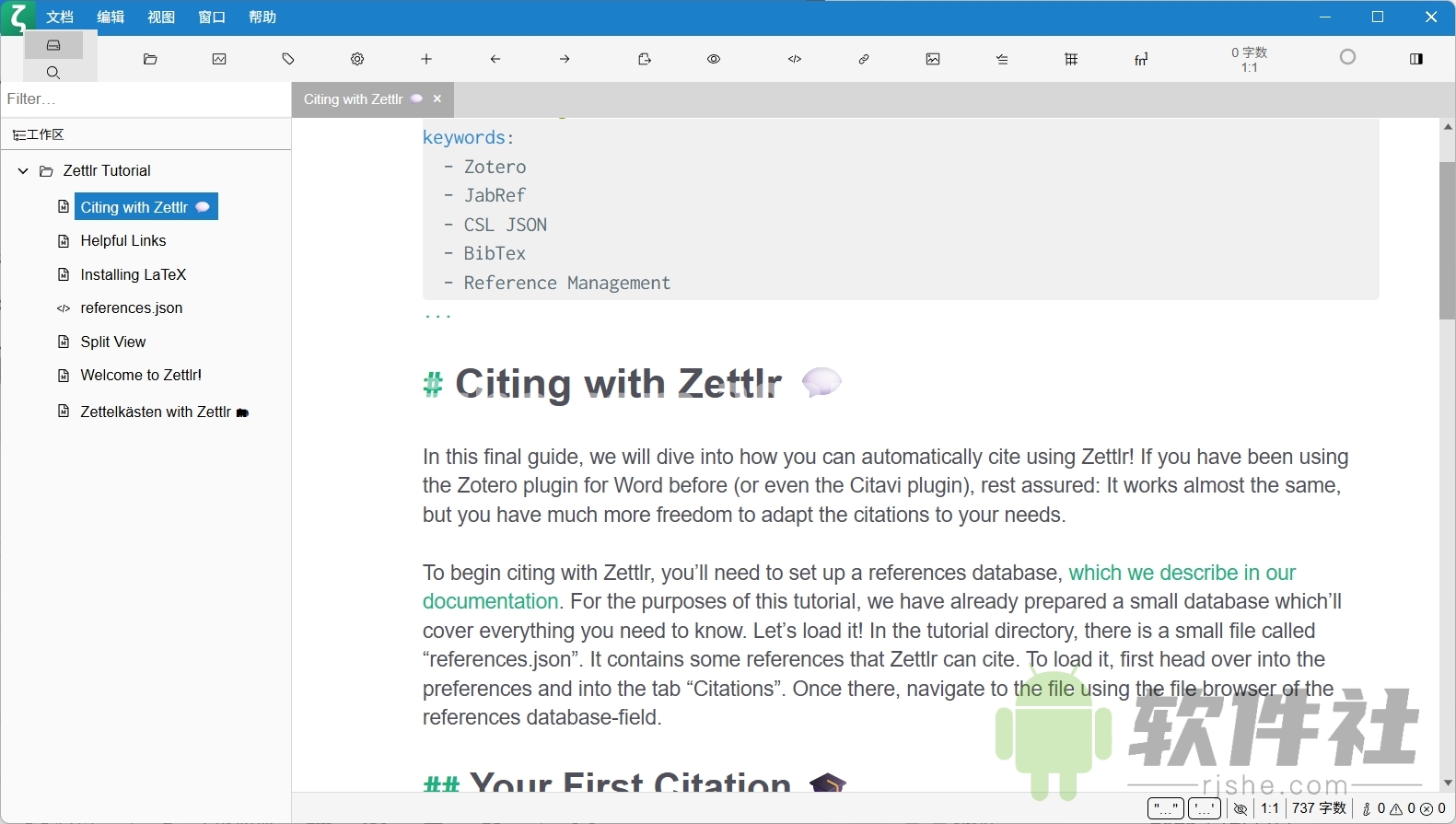Insert a code block with the code icon
This screenshot has height=824, width=1456.
[795, 59]
